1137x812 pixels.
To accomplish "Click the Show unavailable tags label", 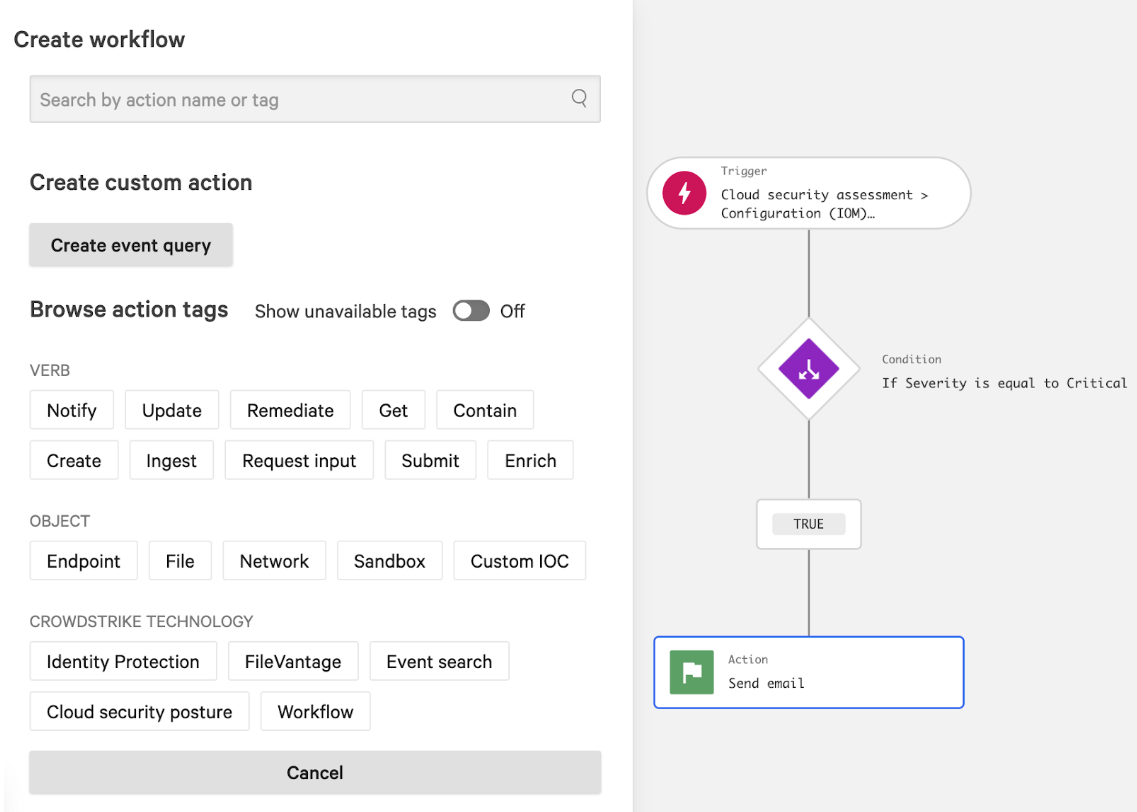I will [x=345, y=312].
